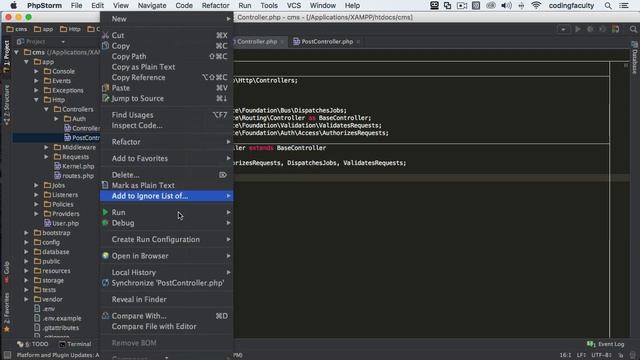Open the Navigate menu
Viewport: 640px width, 360px height.
coord(152,6)
